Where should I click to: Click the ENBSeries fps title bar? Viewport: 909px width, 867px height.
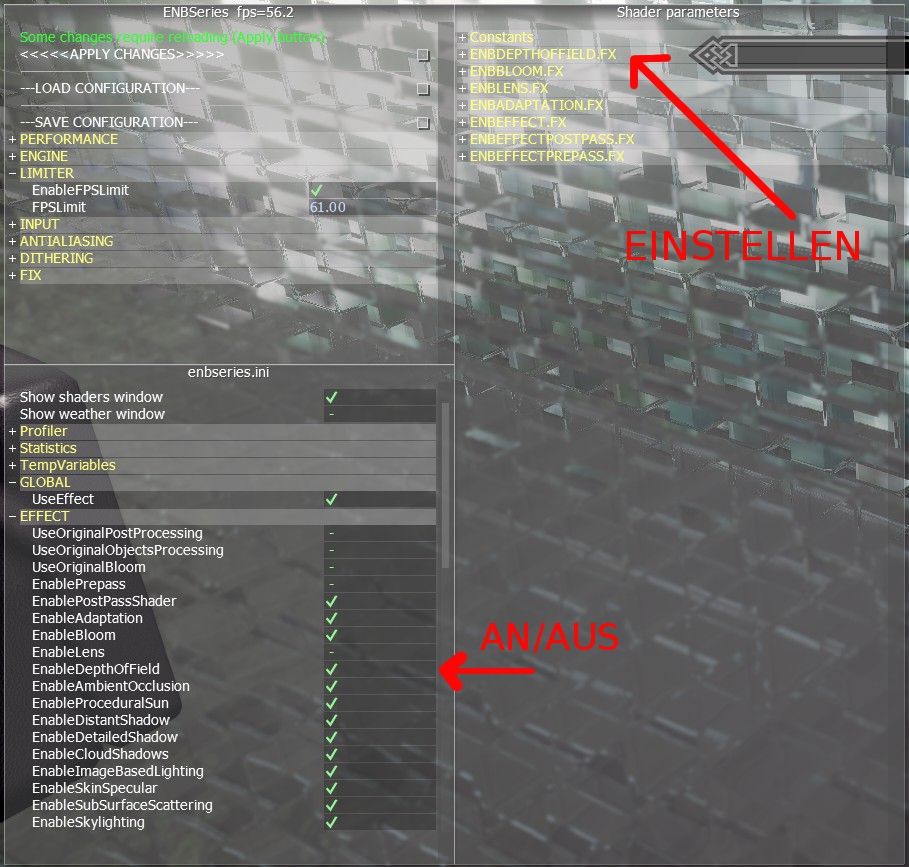[228, 12]
